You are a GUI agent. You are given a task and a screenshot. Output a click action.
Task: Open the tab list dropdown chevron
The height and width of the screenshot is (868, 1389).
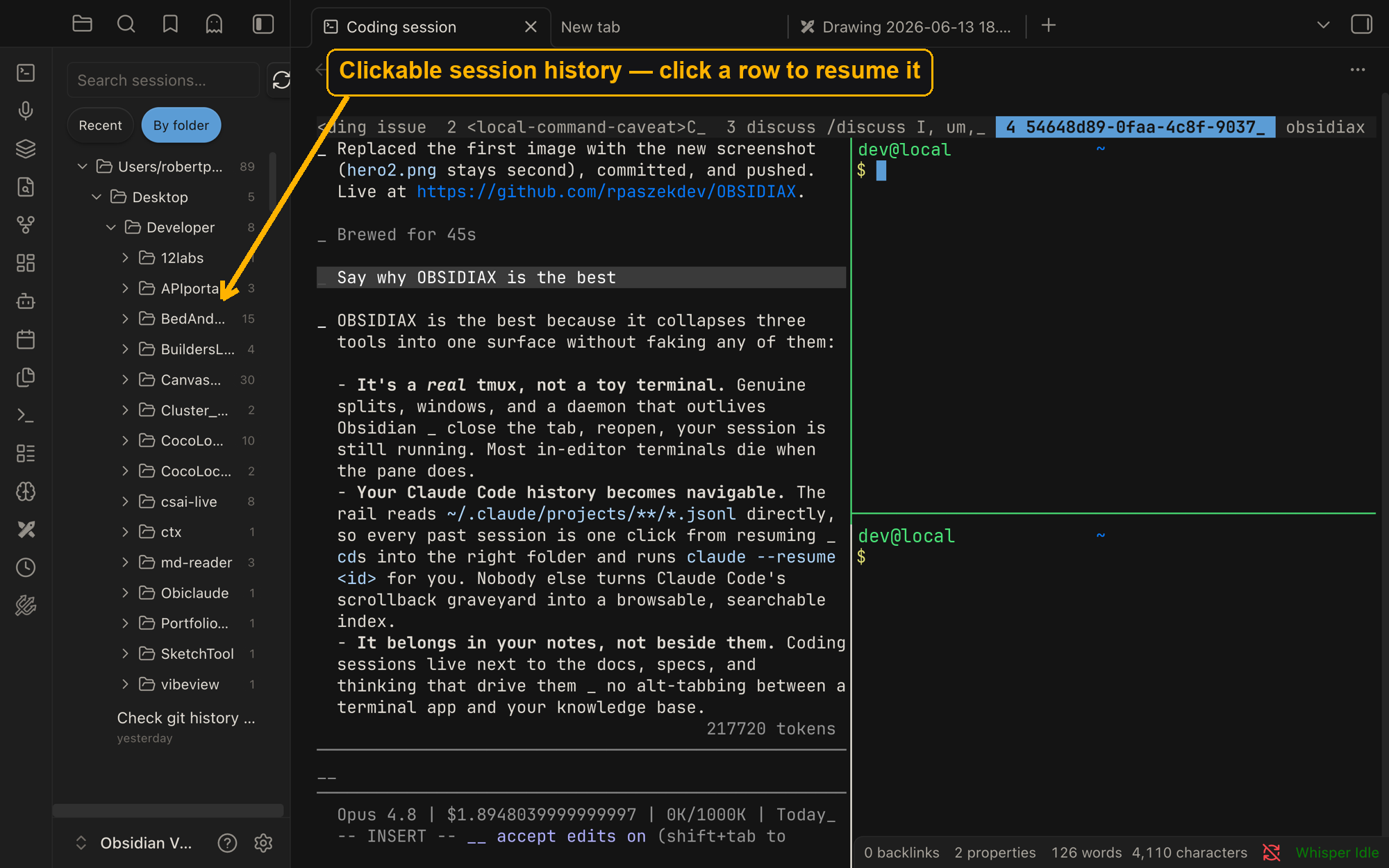(1323, 25)
